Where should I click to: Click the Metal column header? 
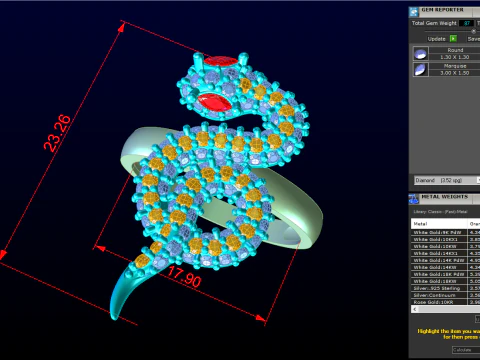439,224
